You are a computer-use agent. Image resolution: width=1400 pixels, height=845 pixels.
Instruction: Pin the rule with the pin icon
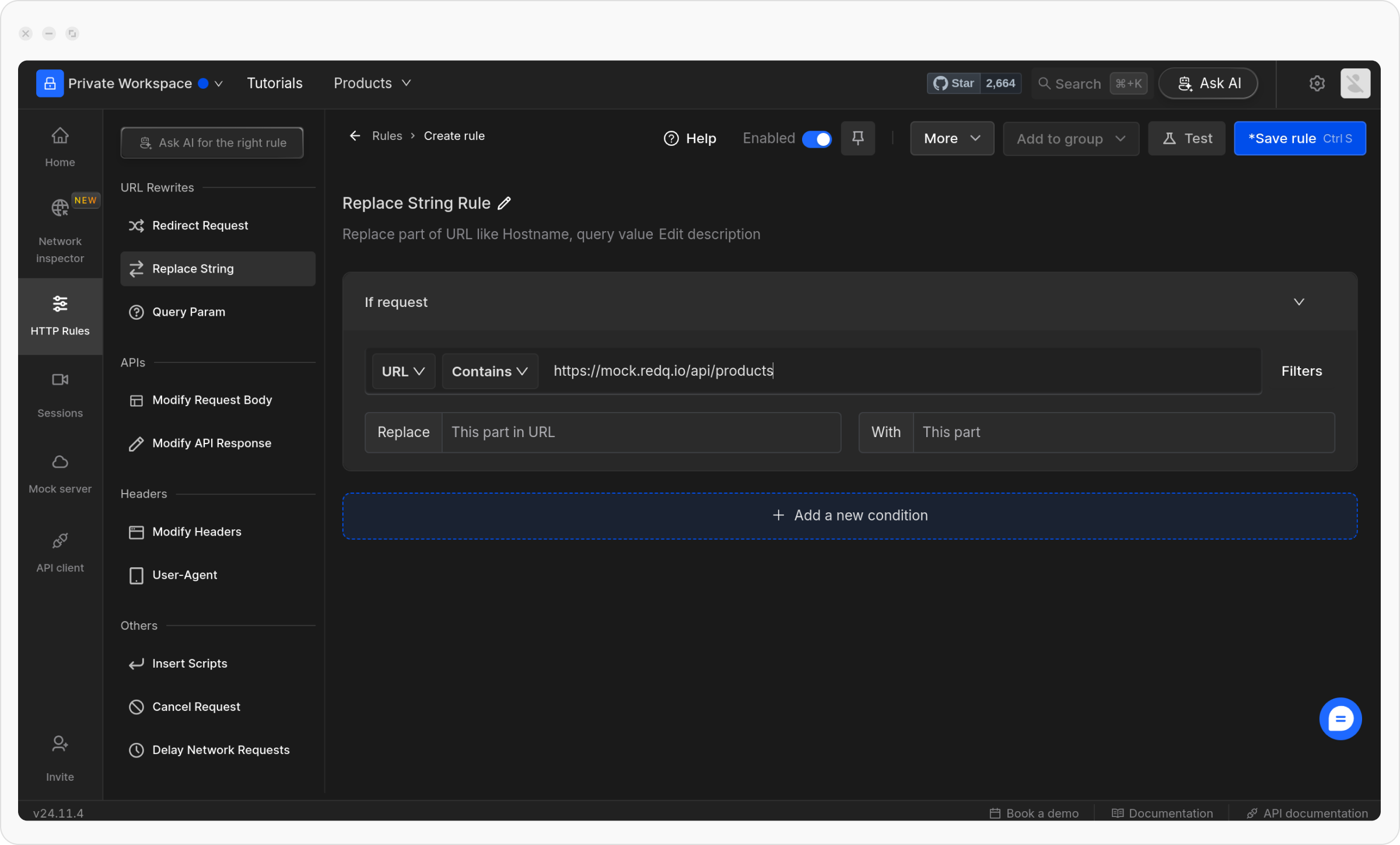(x=857, y=138)
